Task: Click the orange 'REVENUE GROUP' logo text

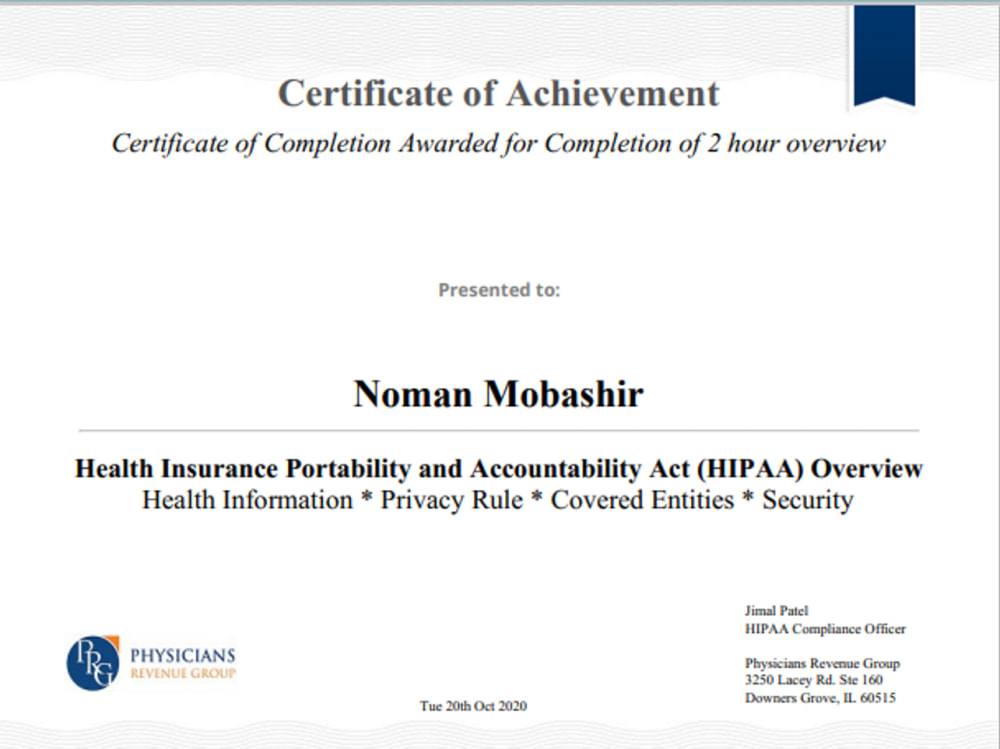Action: tap(183, 673)
